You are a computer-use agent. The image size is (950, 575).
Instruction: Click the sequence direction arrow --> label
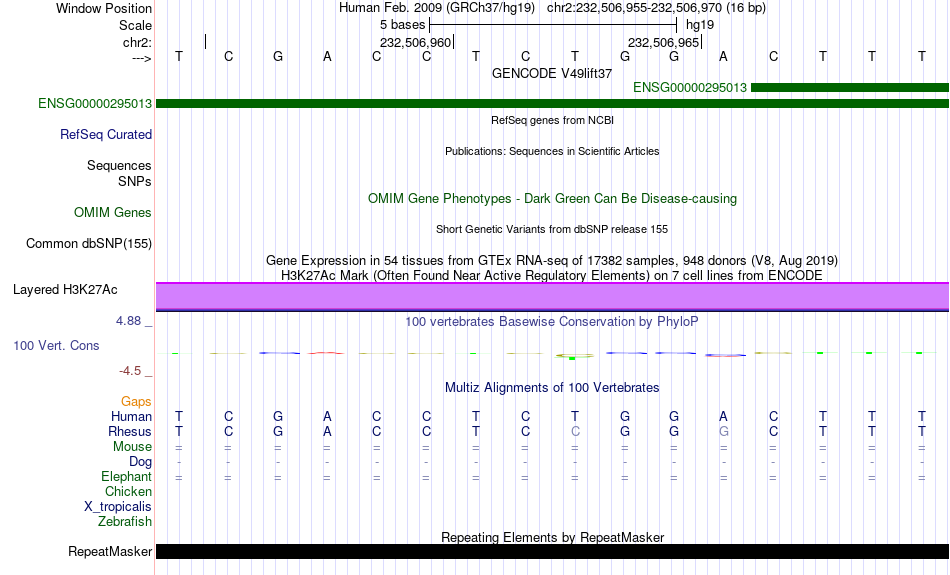coord(142,58)
